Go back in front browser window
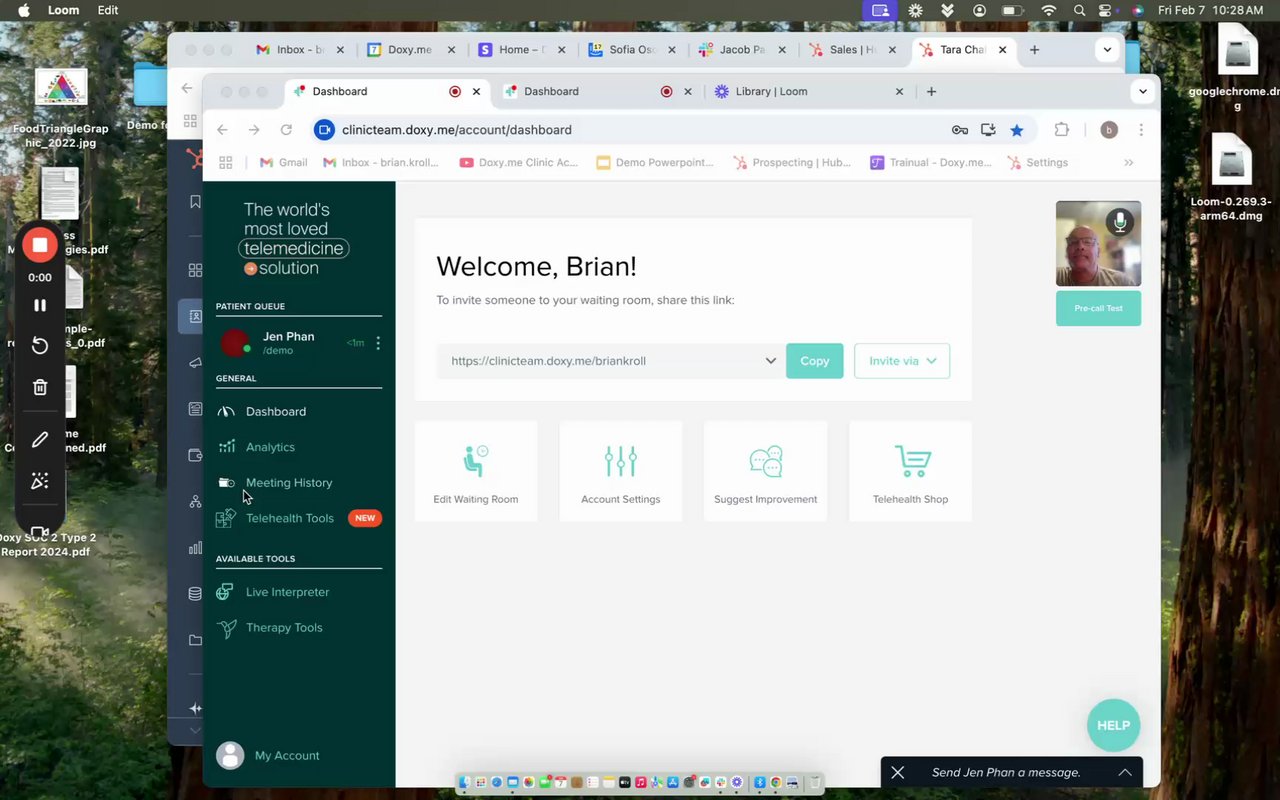The width and height of the screenshot is (1280, 800). point(223,130)
